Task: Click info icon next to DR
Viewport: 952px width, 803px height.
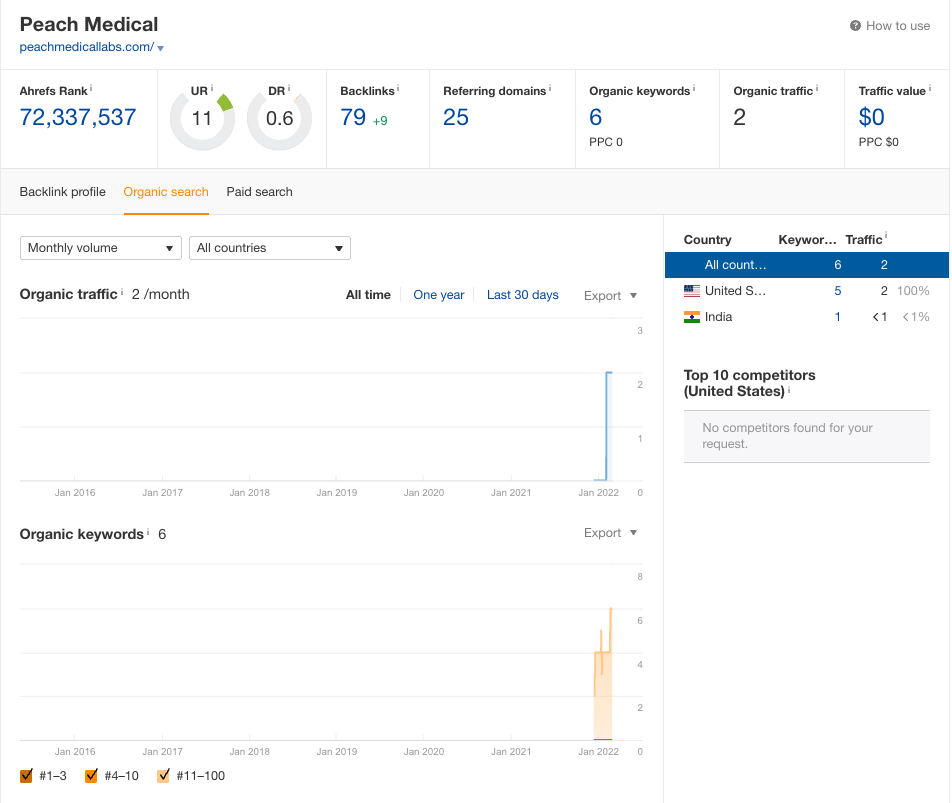Action: 289,89
